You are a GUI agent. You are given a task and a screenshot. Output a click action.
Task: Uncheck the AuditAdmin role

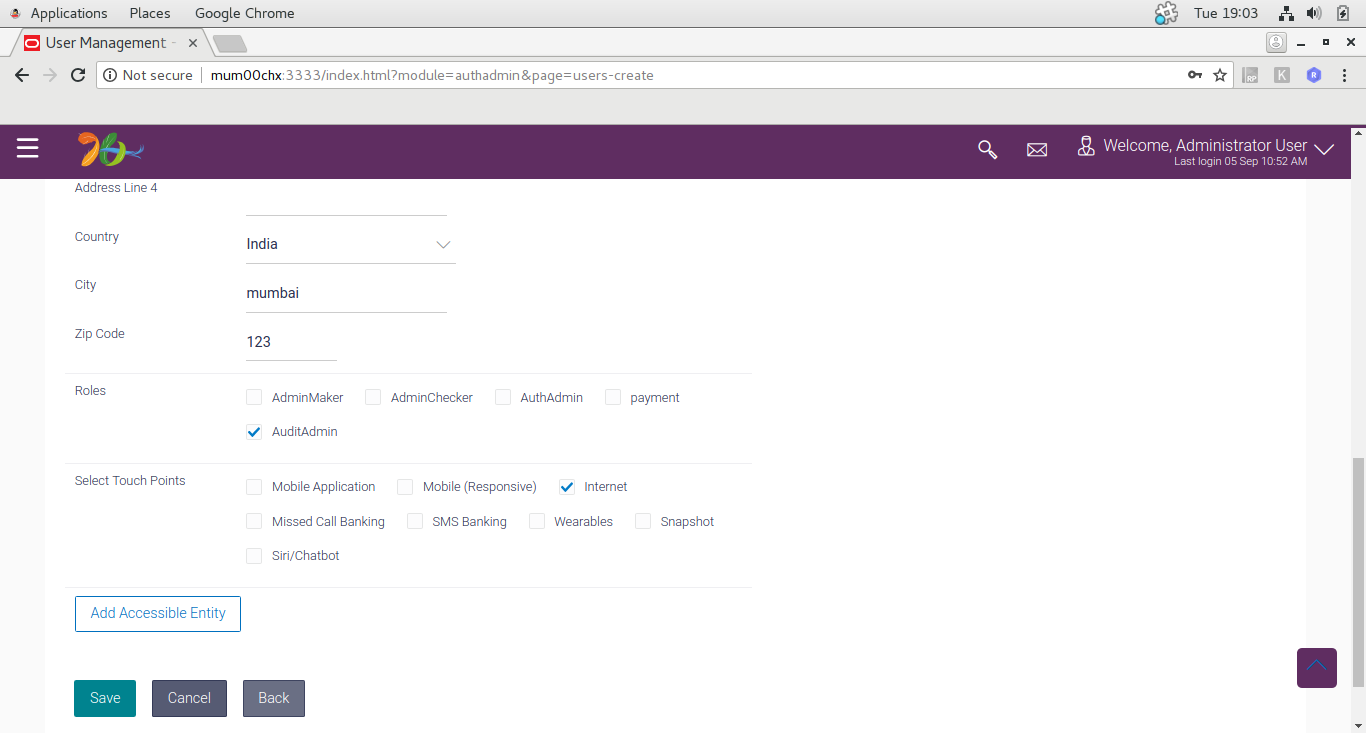[254, 432]
